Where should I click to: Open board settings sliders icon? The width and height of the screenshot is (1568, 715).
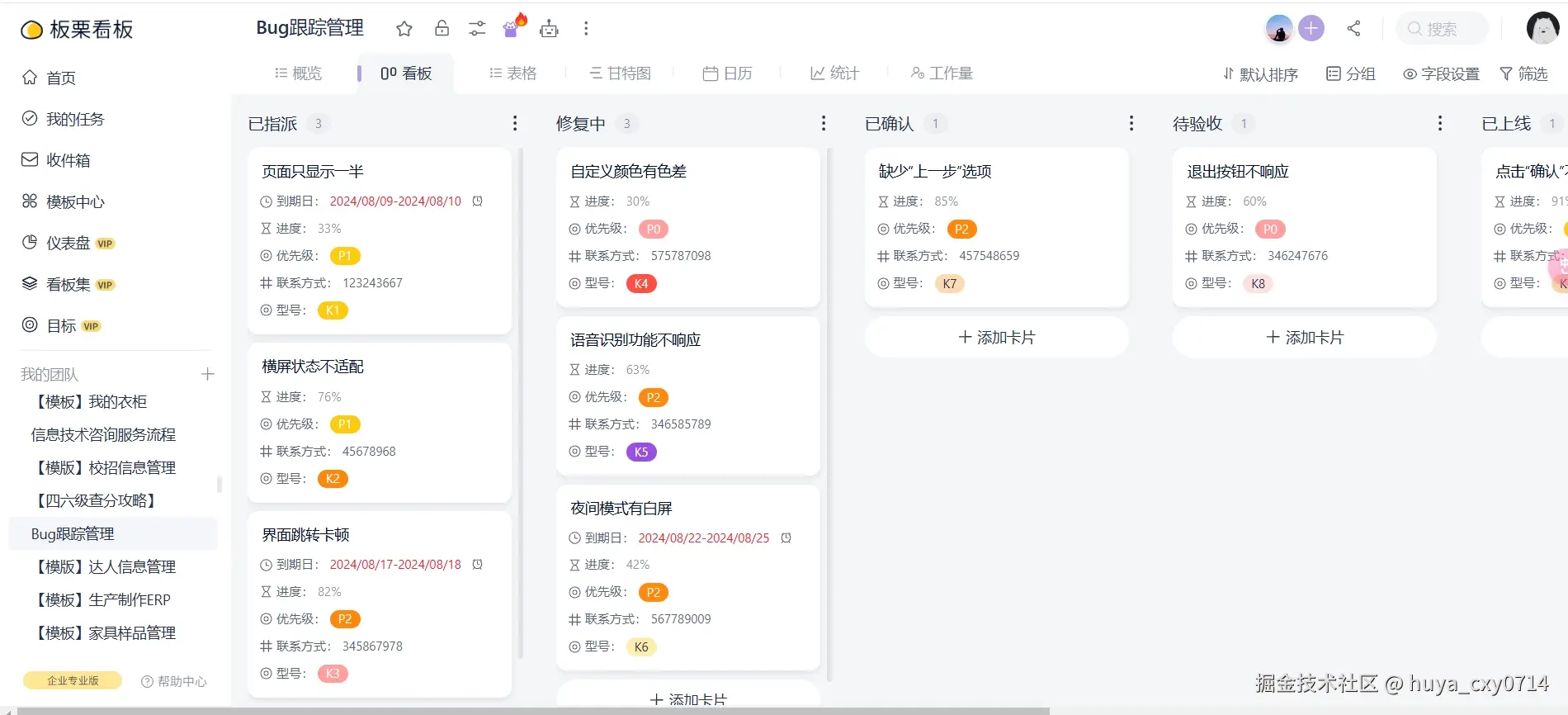477,29
